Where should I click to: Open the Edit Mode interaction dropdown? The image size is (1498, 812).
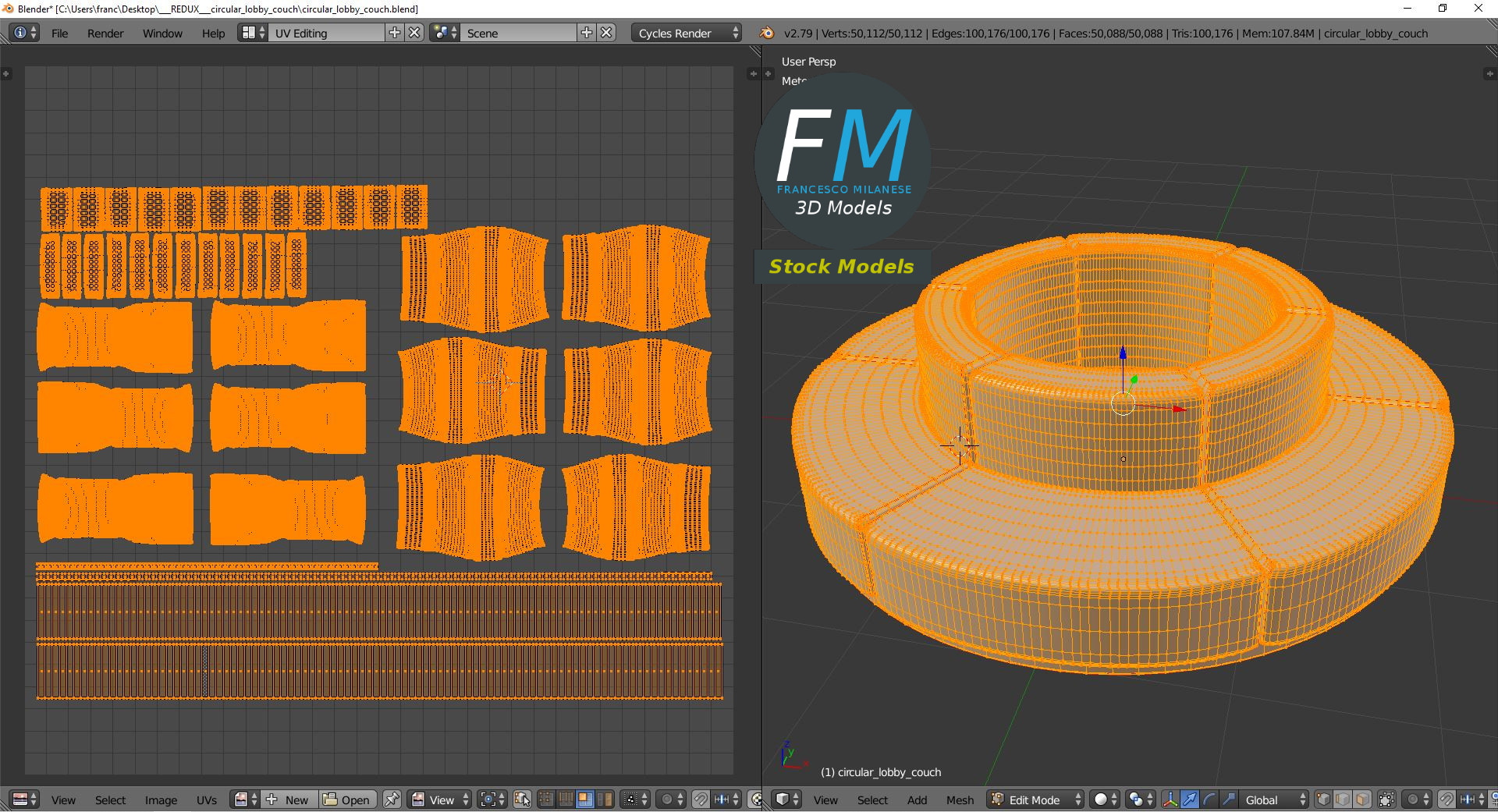pyautogui.click(x=1034, y=800)
